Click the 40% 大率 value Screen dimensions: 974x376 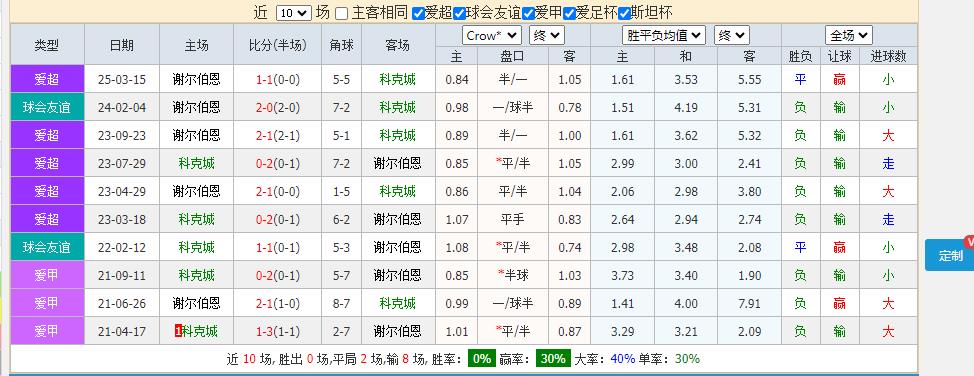click(622, 359)
